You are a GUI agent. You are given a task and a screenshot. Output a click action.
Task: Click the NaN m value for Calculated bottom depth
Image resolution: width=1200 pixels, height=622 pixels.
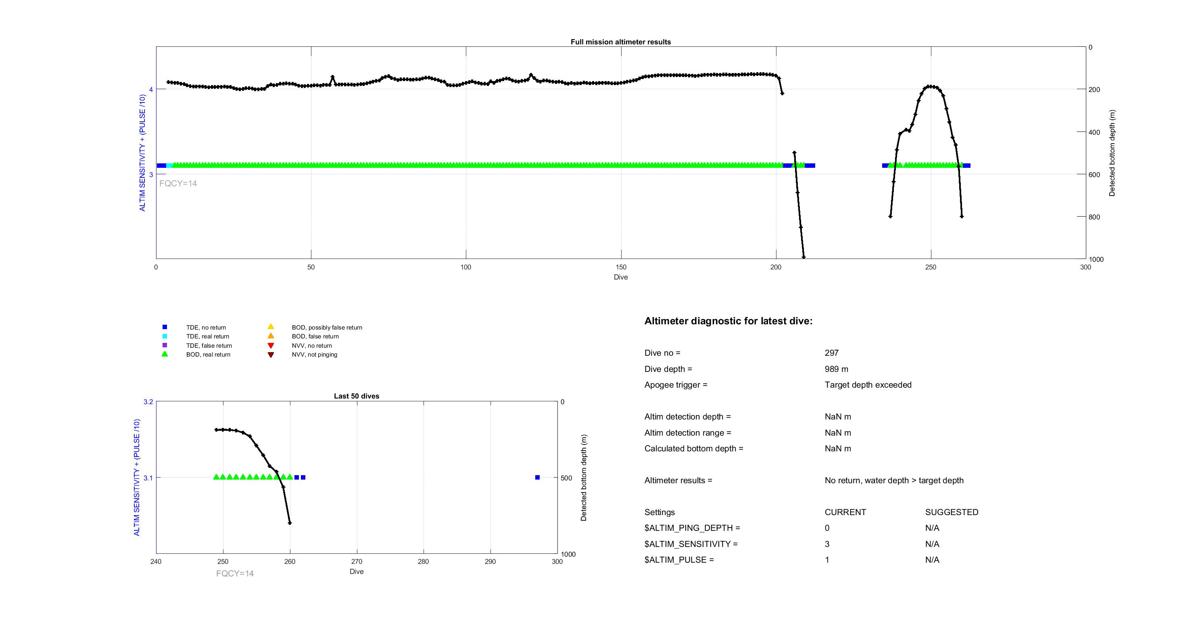click(838, 449)
